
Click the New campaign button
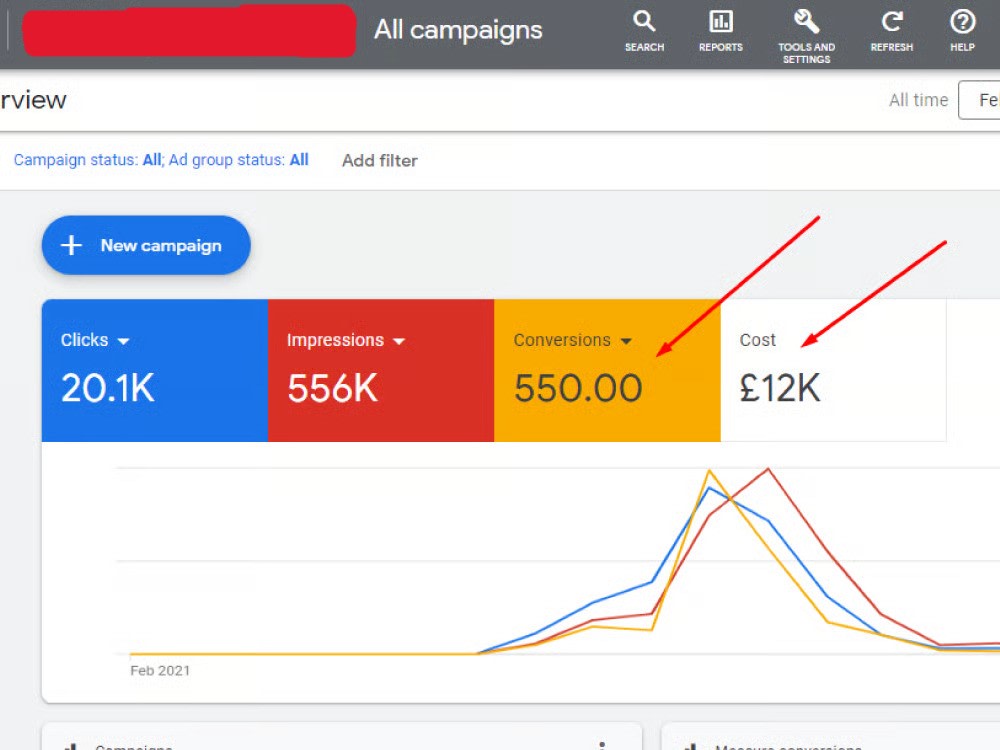coord(145,245)
